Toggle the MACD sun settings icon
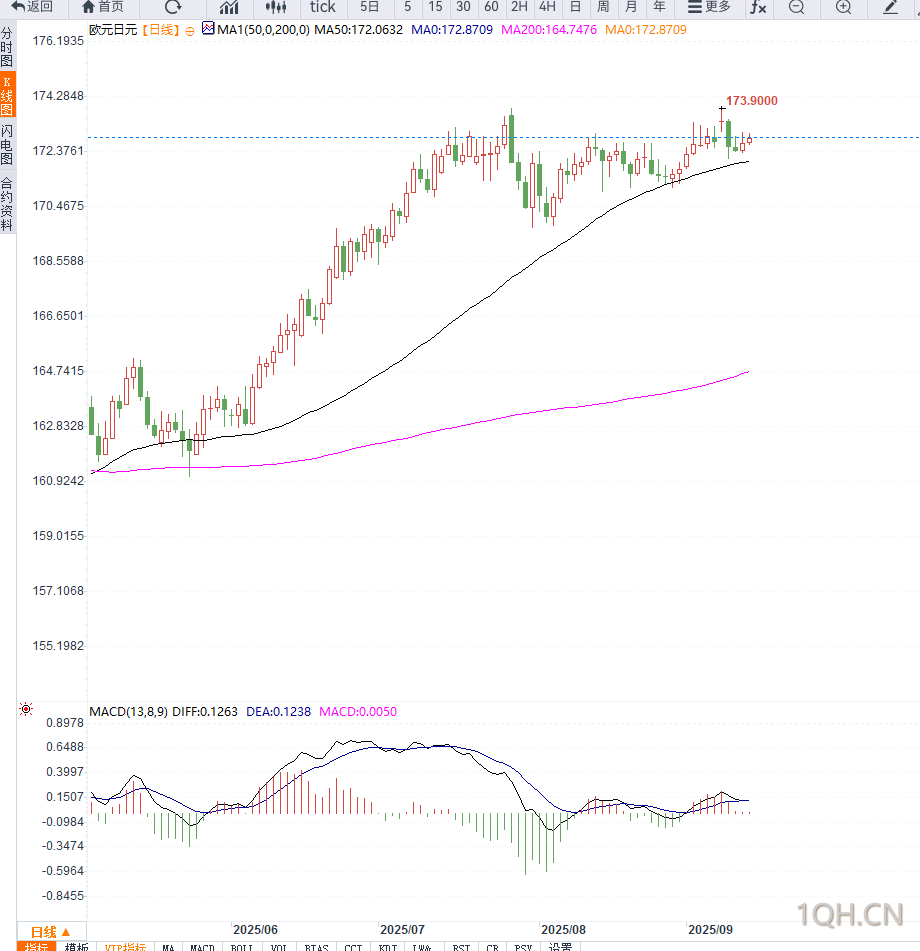 (26, 709)
